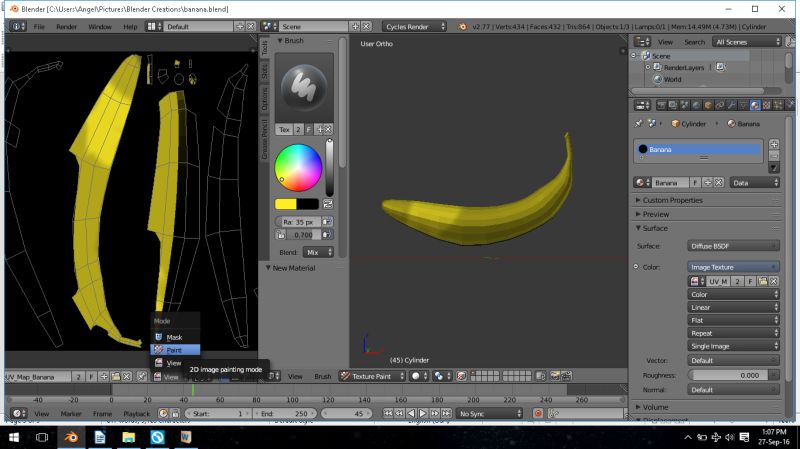Add a new material slot with plus
The width and height of the screenshot is (800, 449).
774,144
